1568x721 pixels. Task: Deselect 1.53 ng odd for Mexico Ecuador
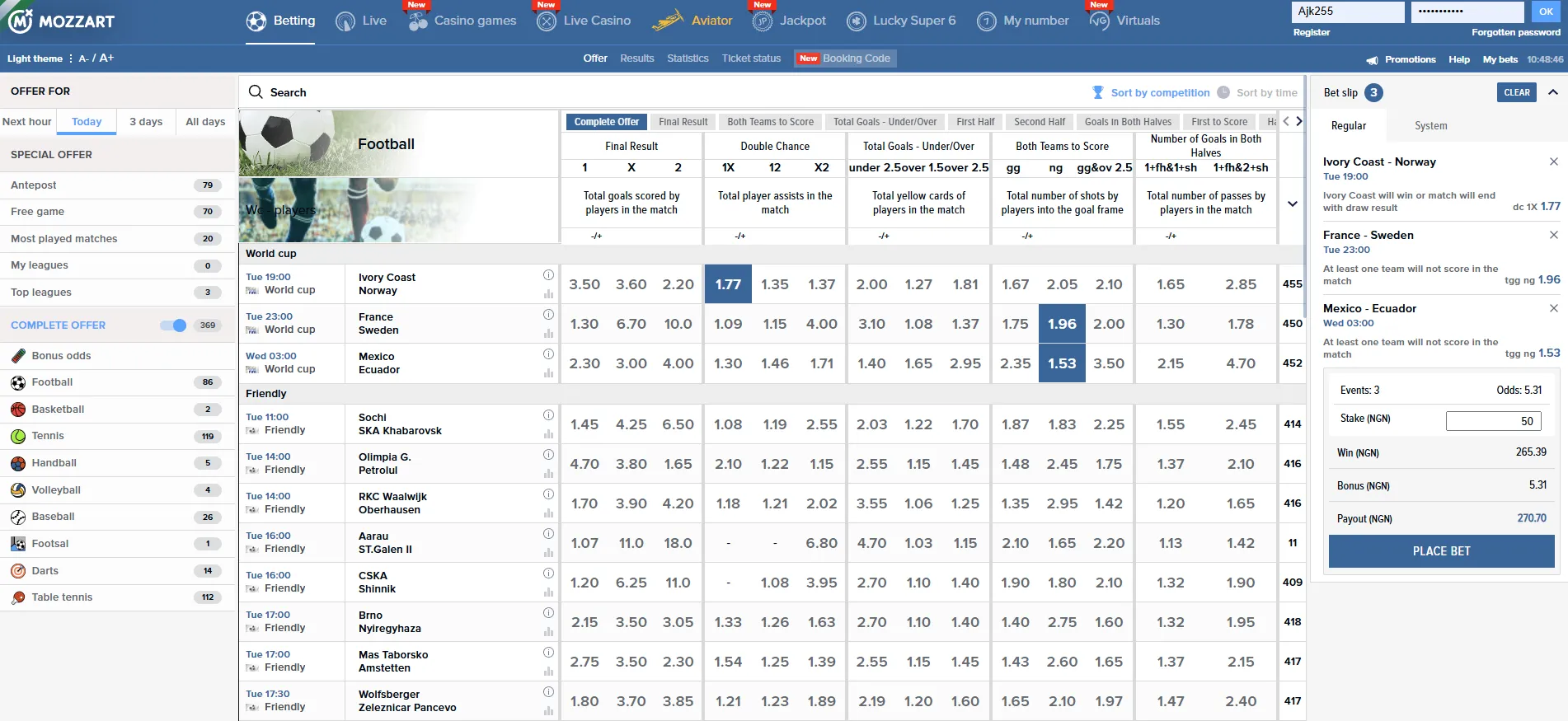tap(1062, 363)
